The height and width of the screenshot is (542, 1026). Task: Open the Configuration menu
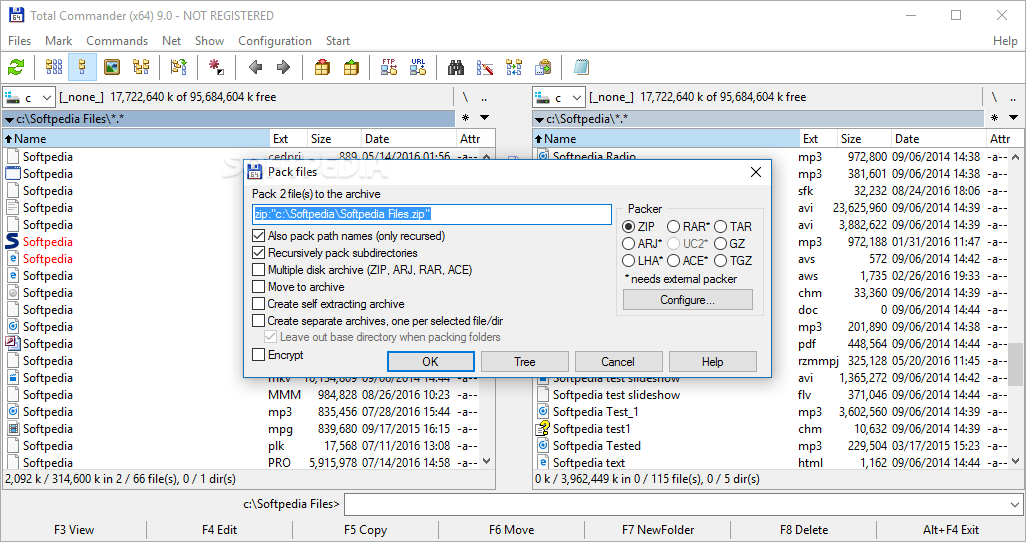pos(275,41)
